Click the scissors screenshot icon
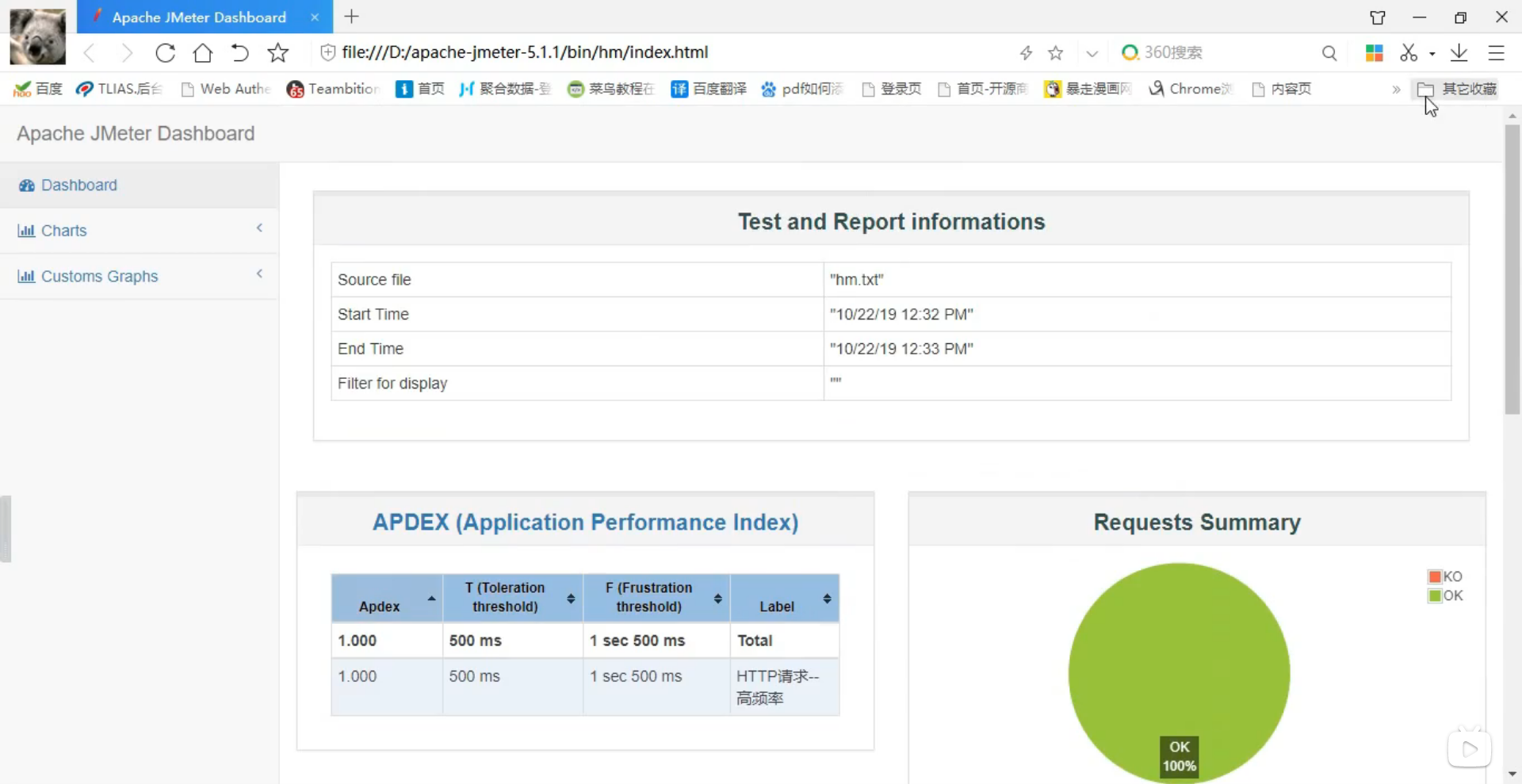This screenshot has width=1522, height=784. click(x=1408, y=53)
